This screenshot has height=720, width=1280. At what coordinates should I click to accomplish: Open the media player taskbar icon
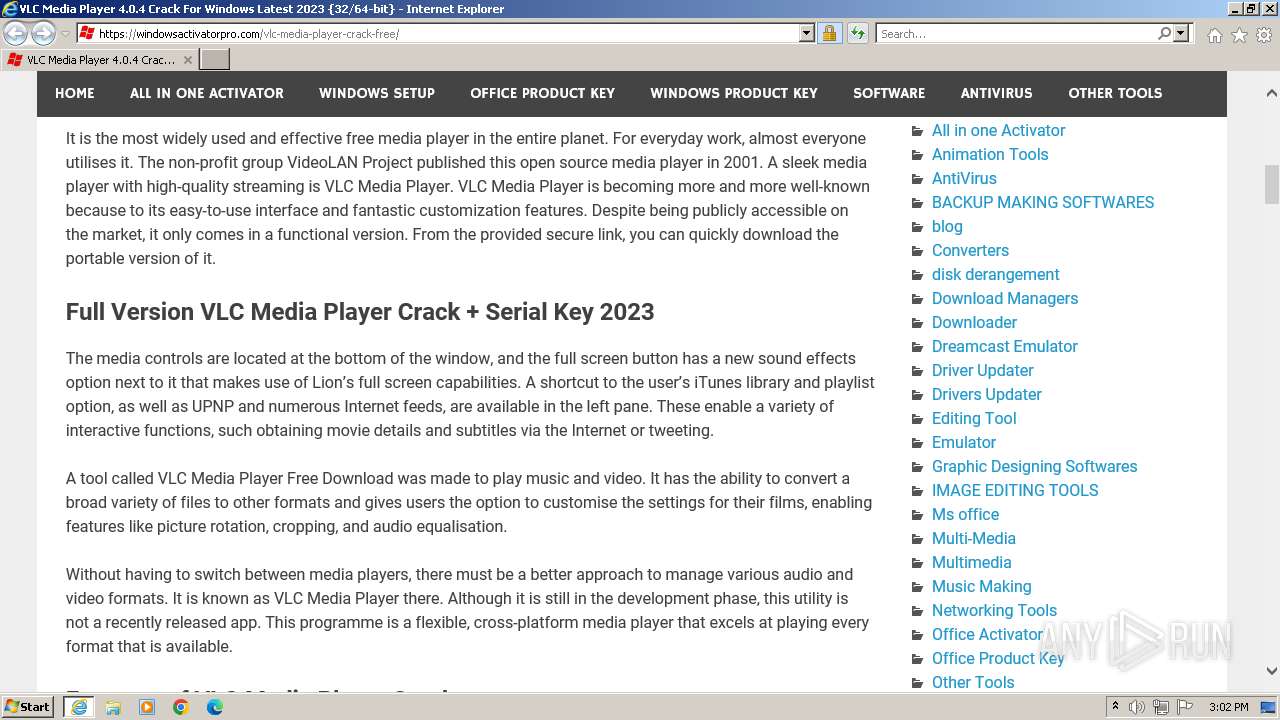click(x=147, y=707)
